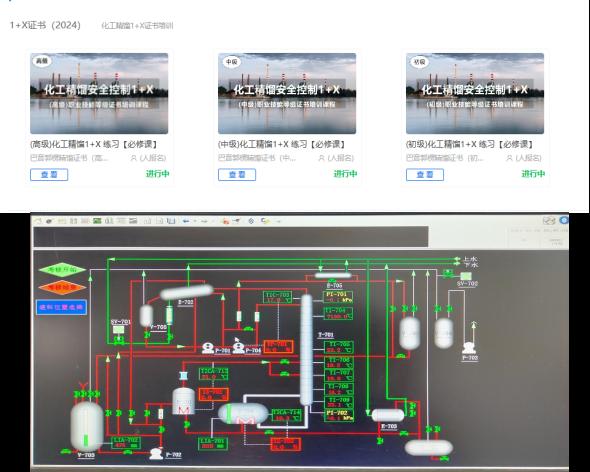Click the (中级)化工精馏1+X 练习 title
Image resolution: width=590 pixels, height=472 pixels.
click(x=281, y=144)
